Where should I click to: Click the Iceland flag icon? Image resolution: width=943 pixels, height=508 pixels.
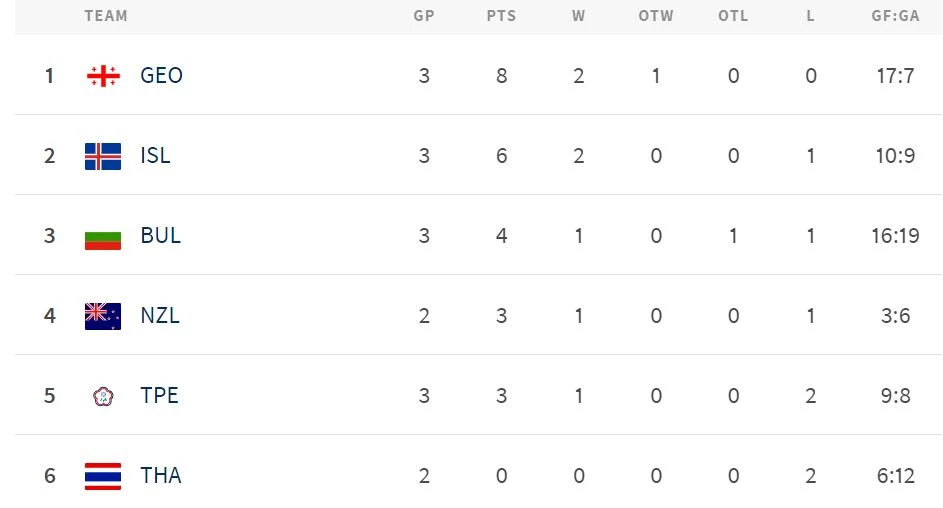(x=103, y=156)
